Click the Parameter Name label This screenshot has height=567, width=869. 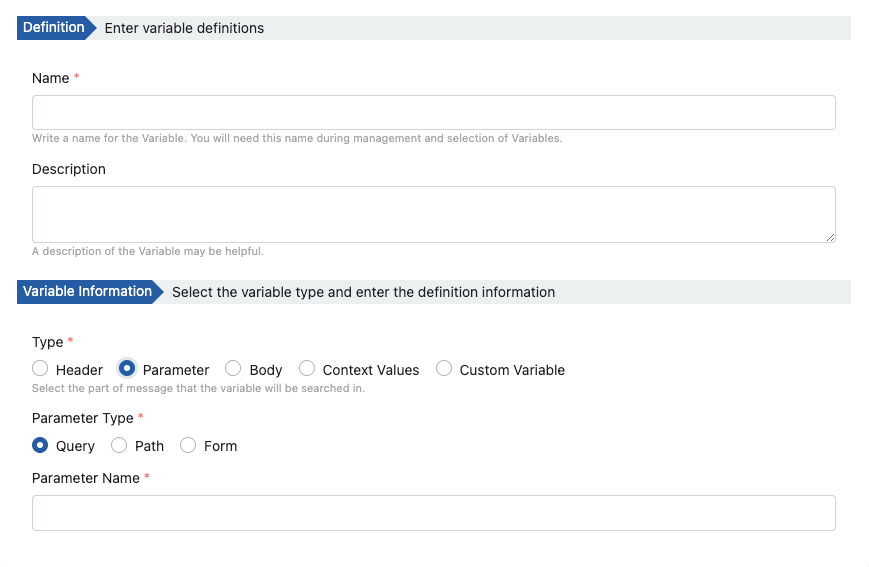(85, 478)
